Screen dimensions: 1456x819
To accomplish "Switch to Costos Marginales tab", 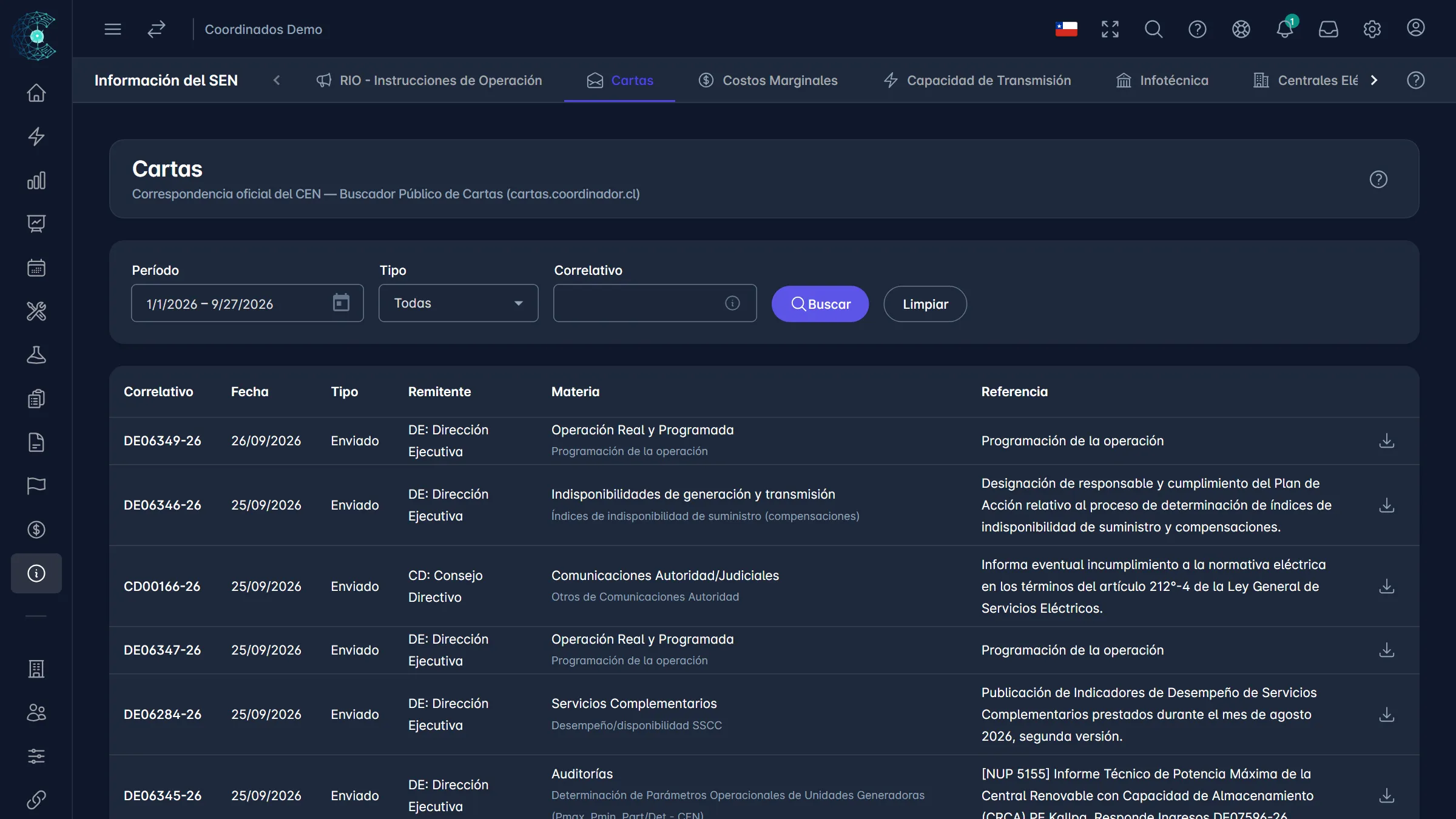I will [768, 81].
